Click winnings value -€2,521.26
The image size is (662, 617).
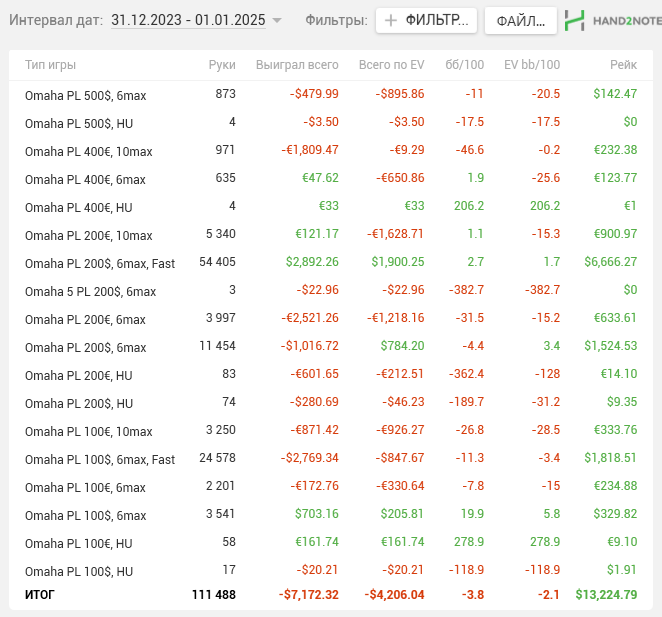[x=310, y=318]
